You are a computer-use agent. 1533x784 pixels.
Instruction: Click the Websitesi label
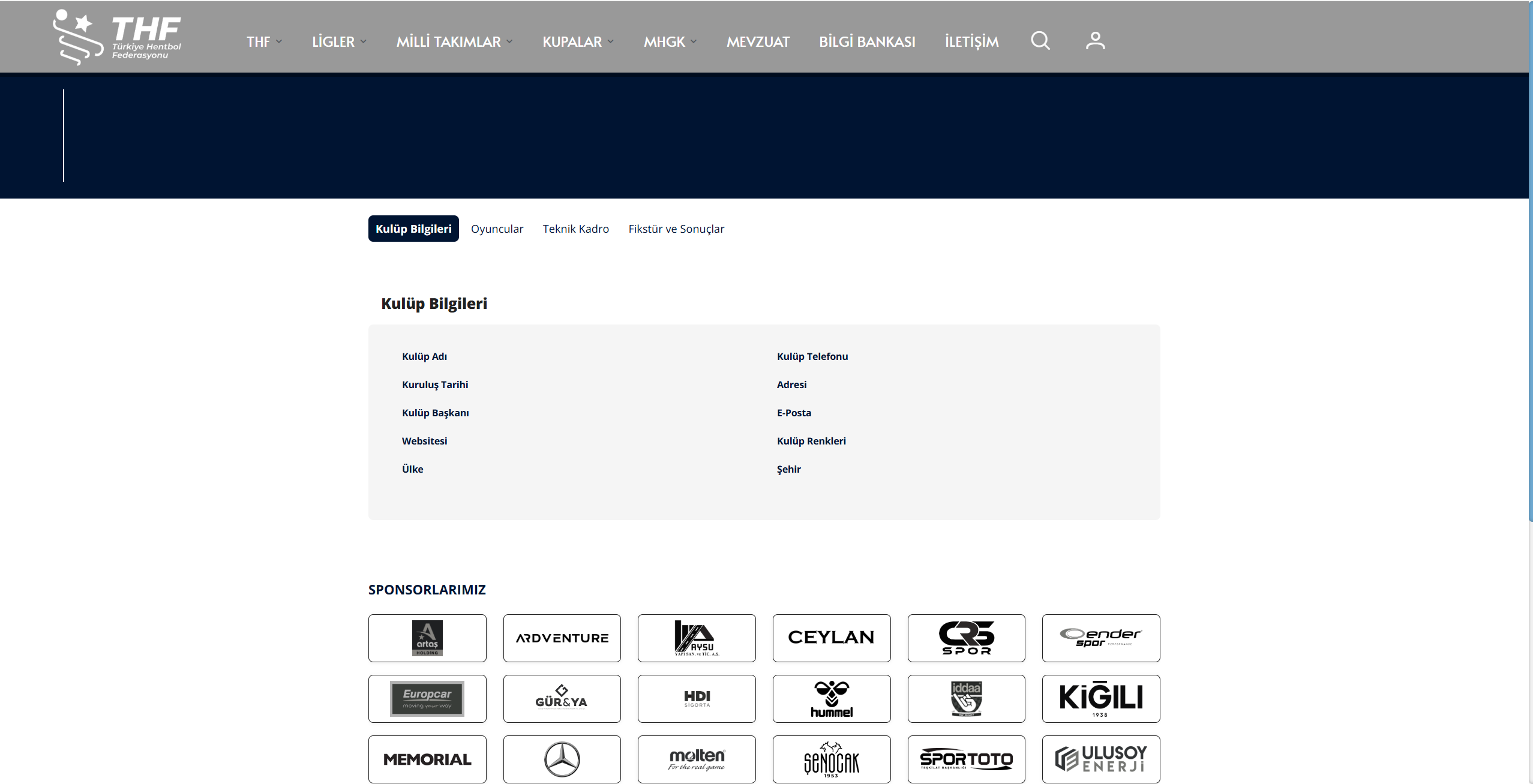click(424, 441)
